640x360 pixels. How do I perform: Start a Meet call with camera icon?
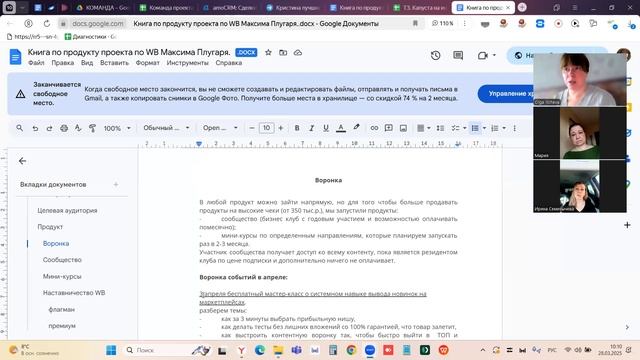(x=483, y=55)
